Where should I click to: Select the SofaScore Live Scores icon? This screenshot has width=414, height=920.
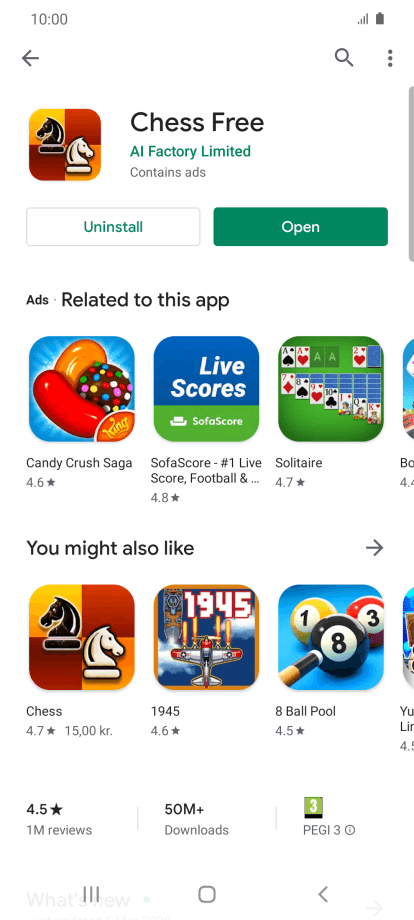coord(206,389)
